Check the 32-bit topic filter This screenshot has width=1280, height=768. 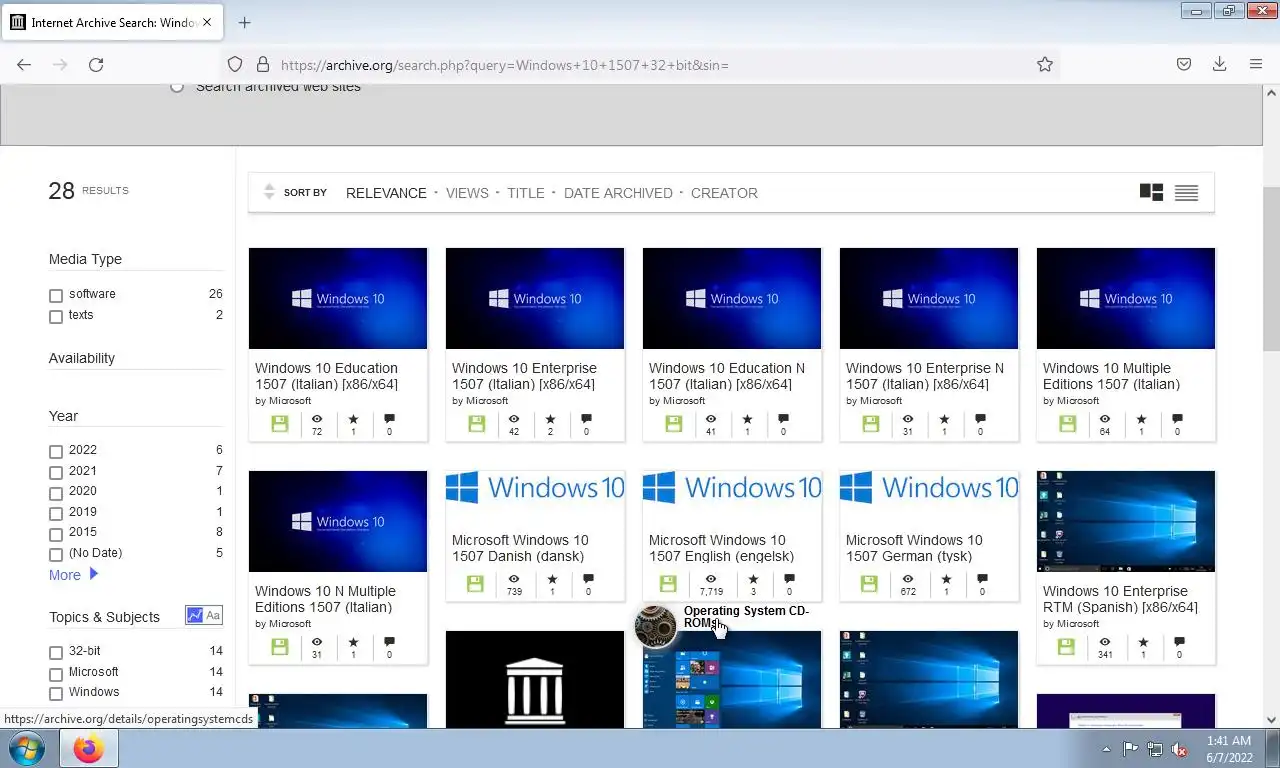click(x=56, y=652)
